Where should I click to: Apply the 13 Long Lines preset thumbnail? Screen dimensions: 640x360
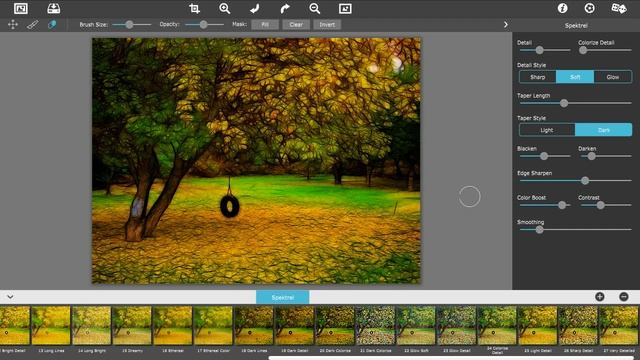coord(51,326)
